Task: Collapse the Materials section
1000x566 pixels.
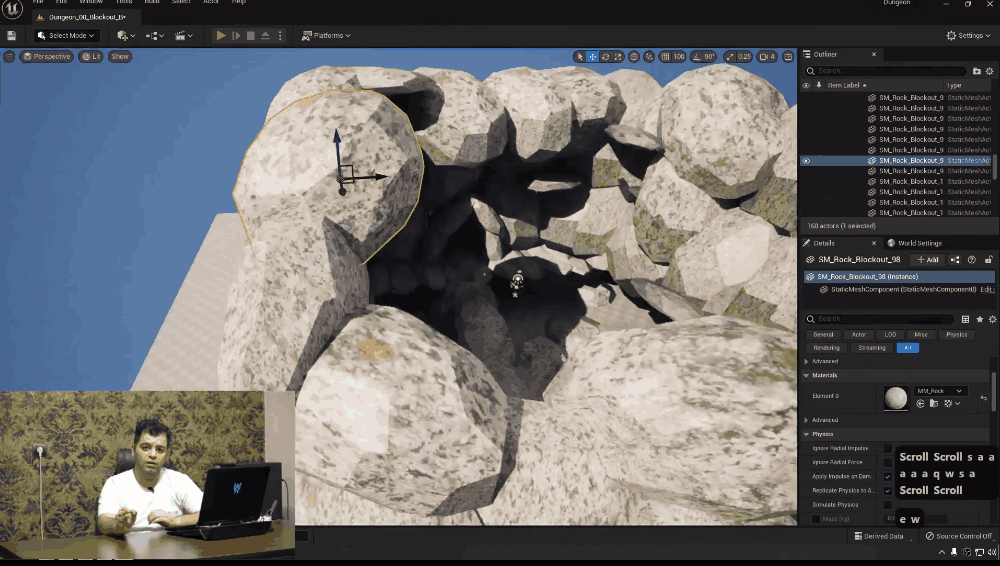Action: click(807, 375)
